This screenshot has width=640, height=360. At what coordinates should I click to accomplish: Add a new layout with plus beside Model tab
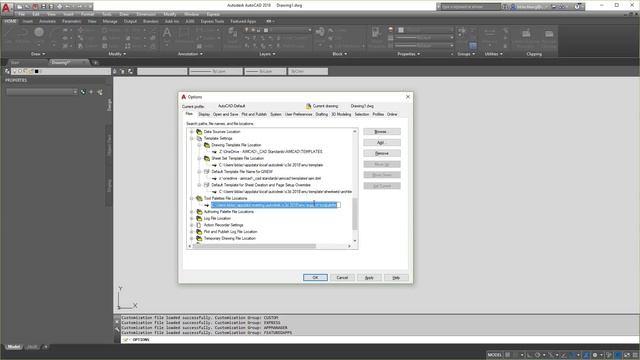[x=46, y=347]
